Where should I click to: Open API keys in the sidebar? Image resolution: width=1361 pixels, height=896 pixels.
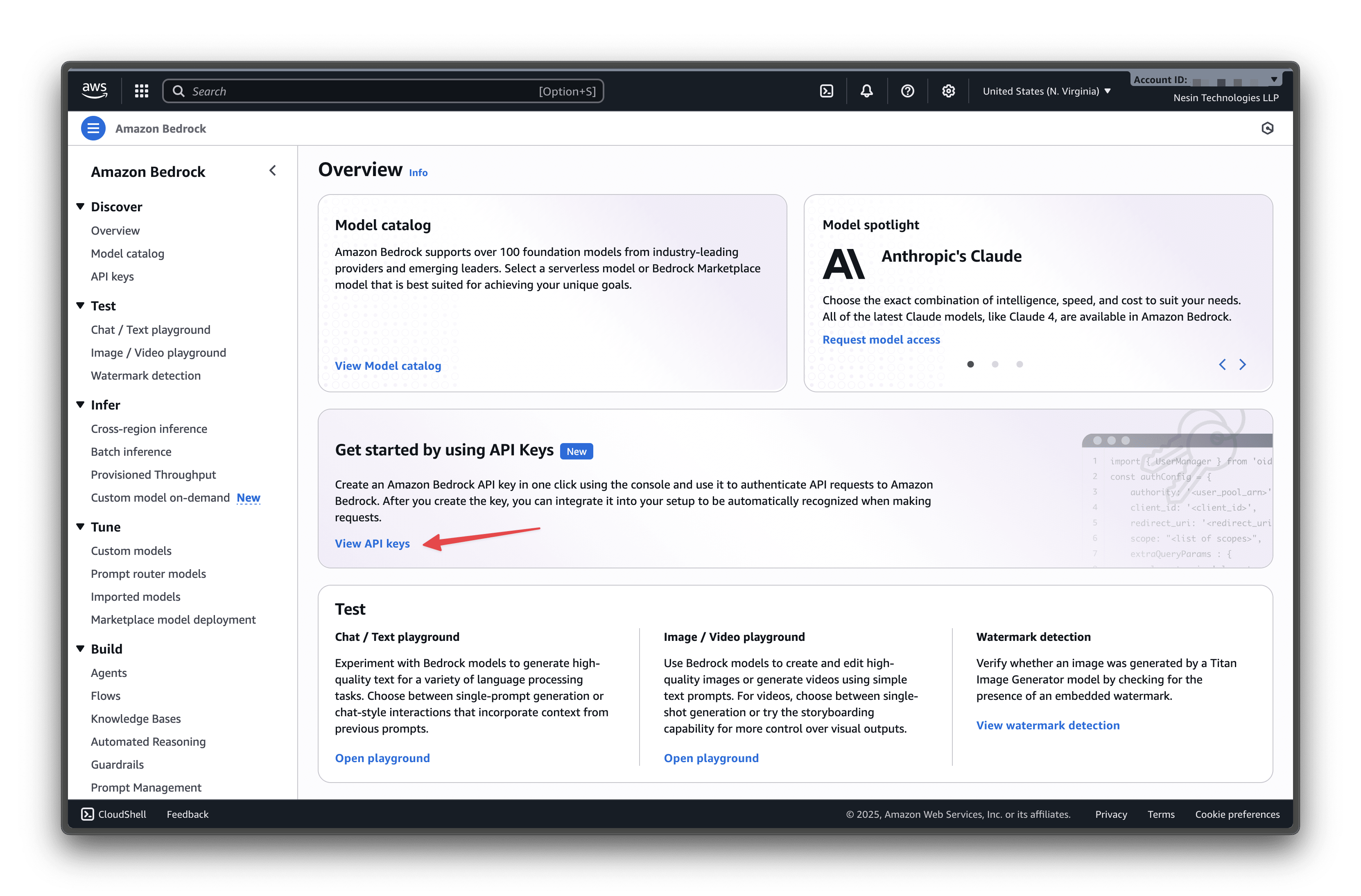click(112, 276)
